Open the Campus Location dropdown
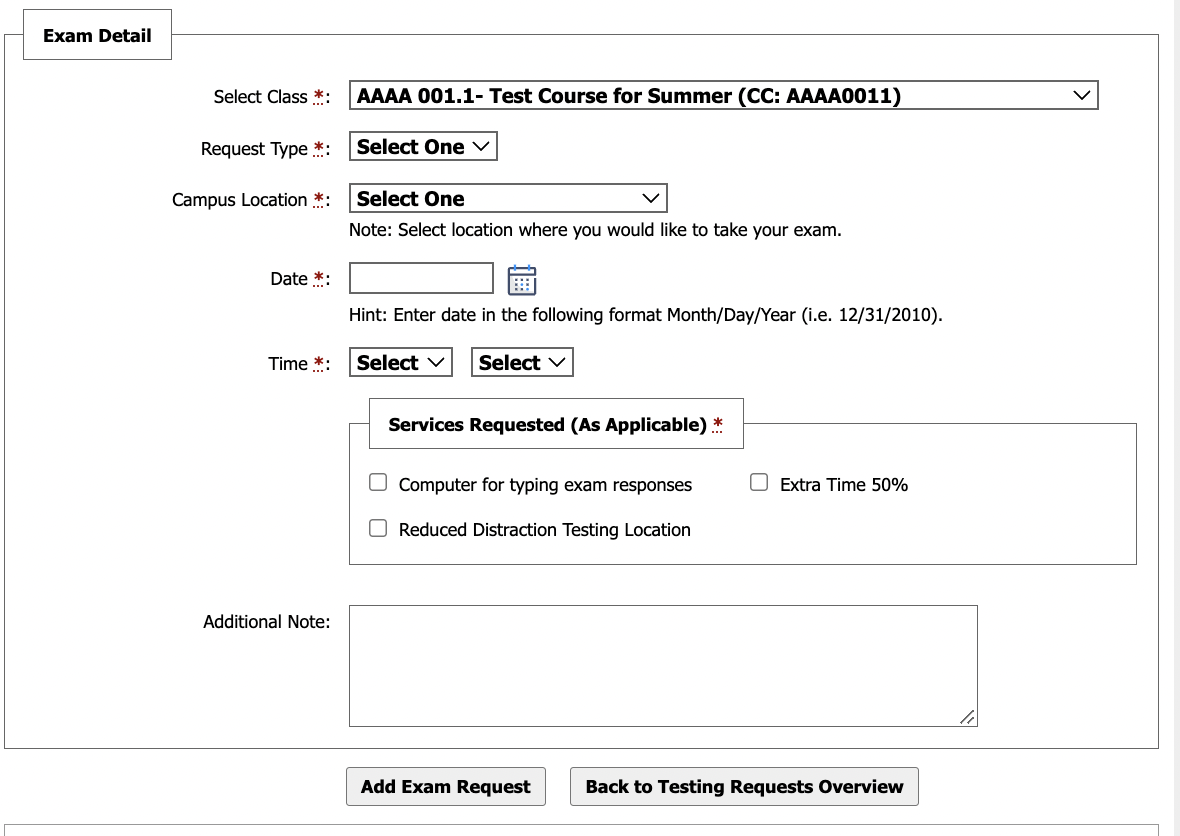This screenshot has height=836, width=1180. 508,199
